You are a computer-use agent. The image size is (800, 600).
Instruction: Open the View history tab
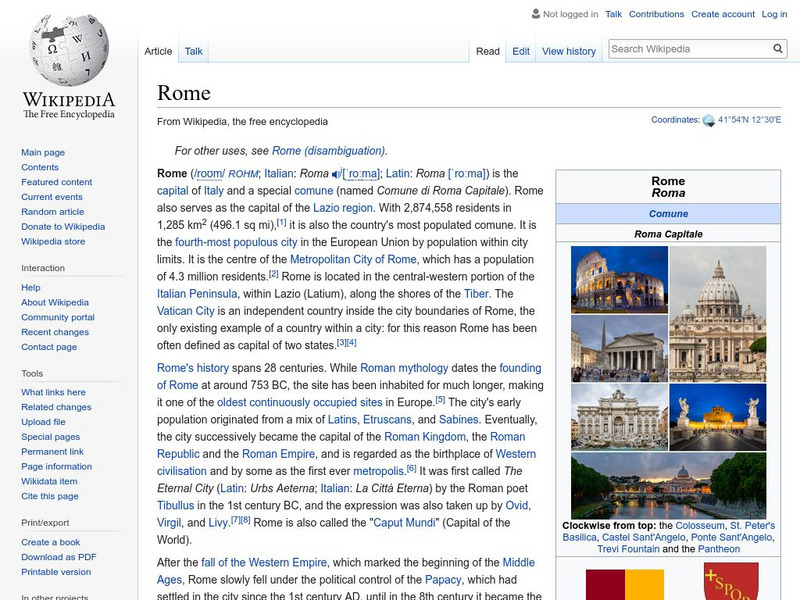(x=568, y=51)
